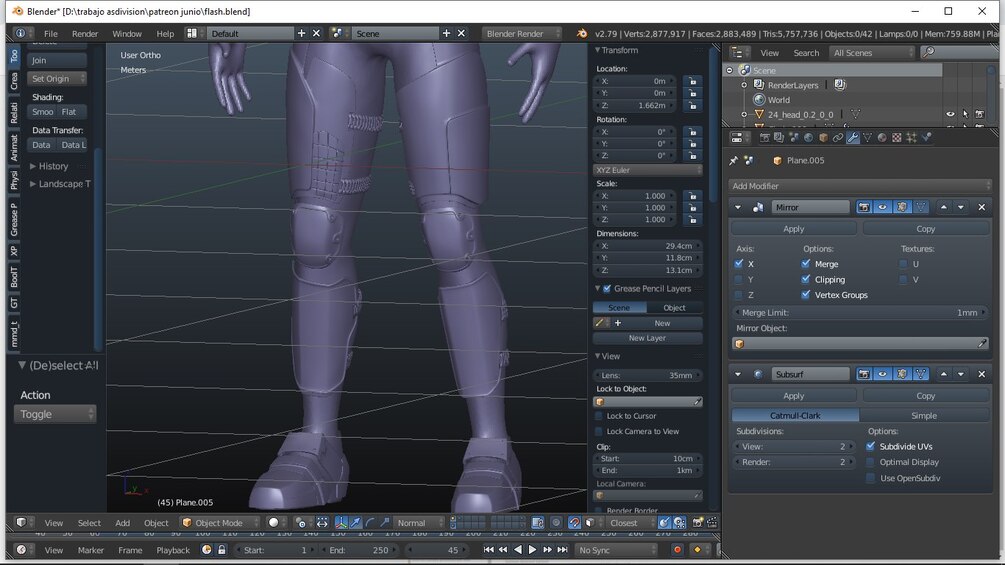
Task: Expand the History panel
Action: 33,166
